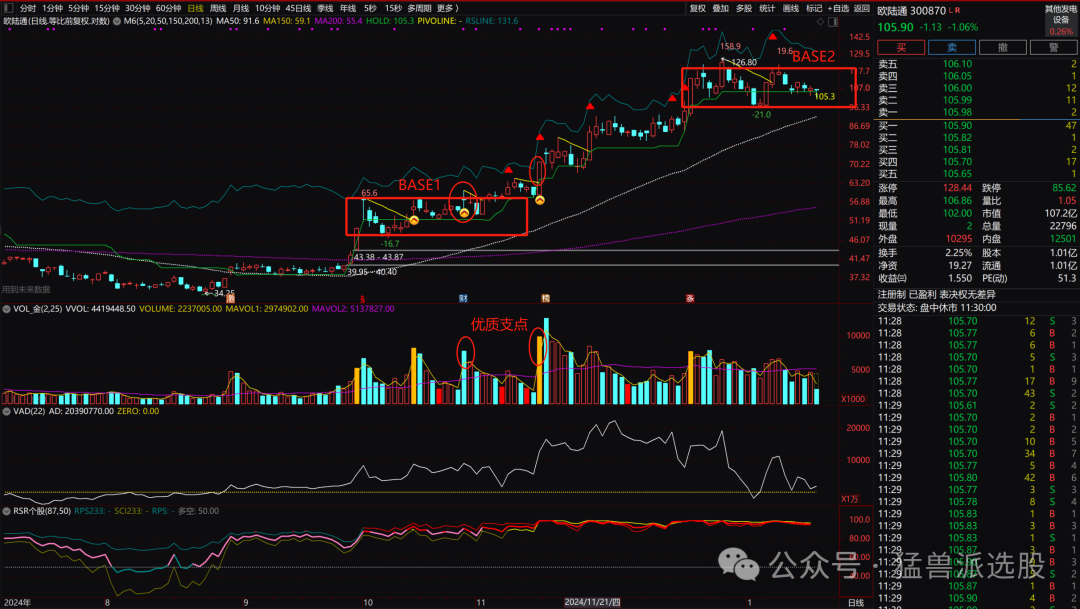Switch to 60分钟 timeframe
This screenshot has width=1080, height=609.
click(168, 8)
